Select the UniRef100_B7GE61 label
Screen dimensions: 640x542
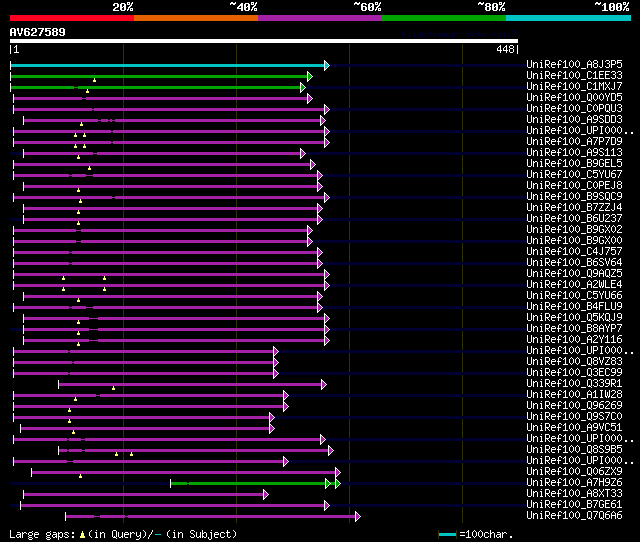pos(574,505)
